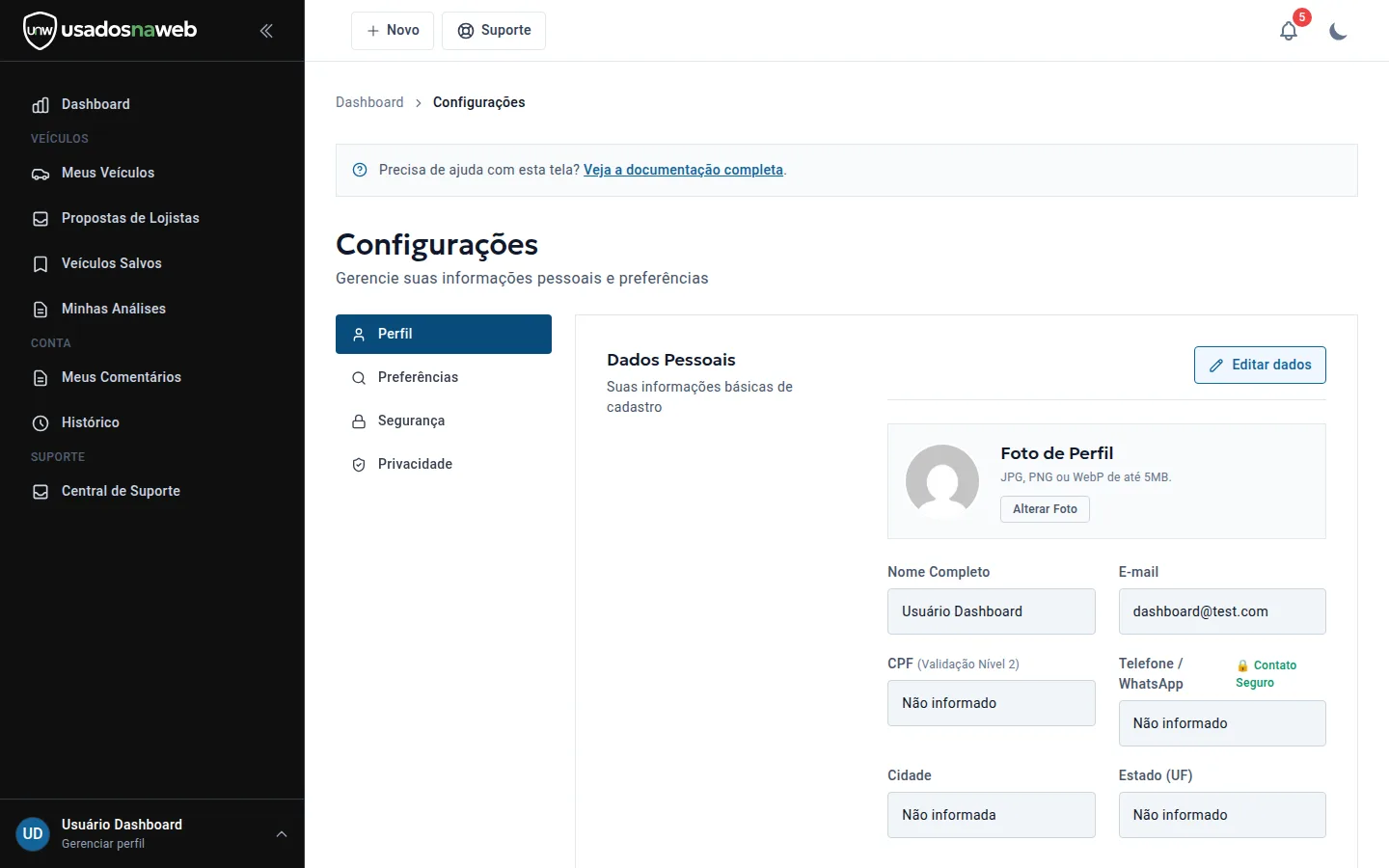Click the car icon beside Meus Veículos

41,174
